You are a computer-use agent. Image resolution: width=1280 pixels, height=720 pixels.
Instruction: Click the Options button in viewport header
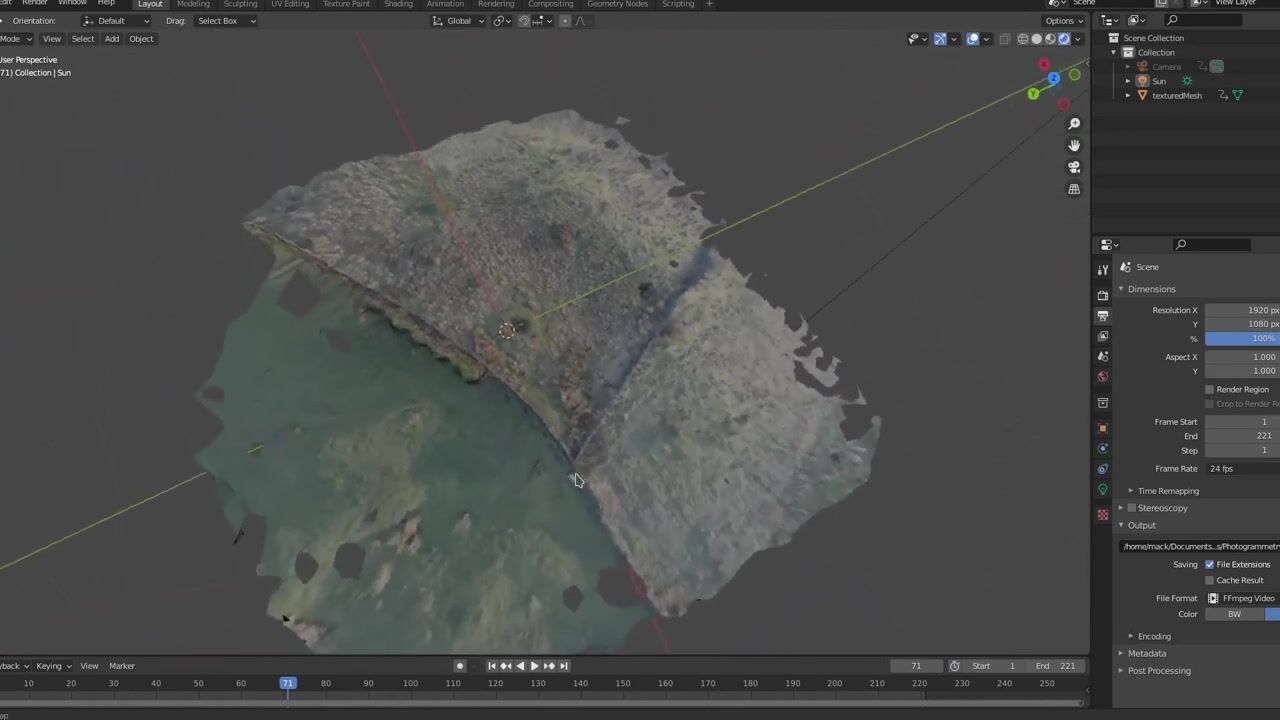(1063, 21)
